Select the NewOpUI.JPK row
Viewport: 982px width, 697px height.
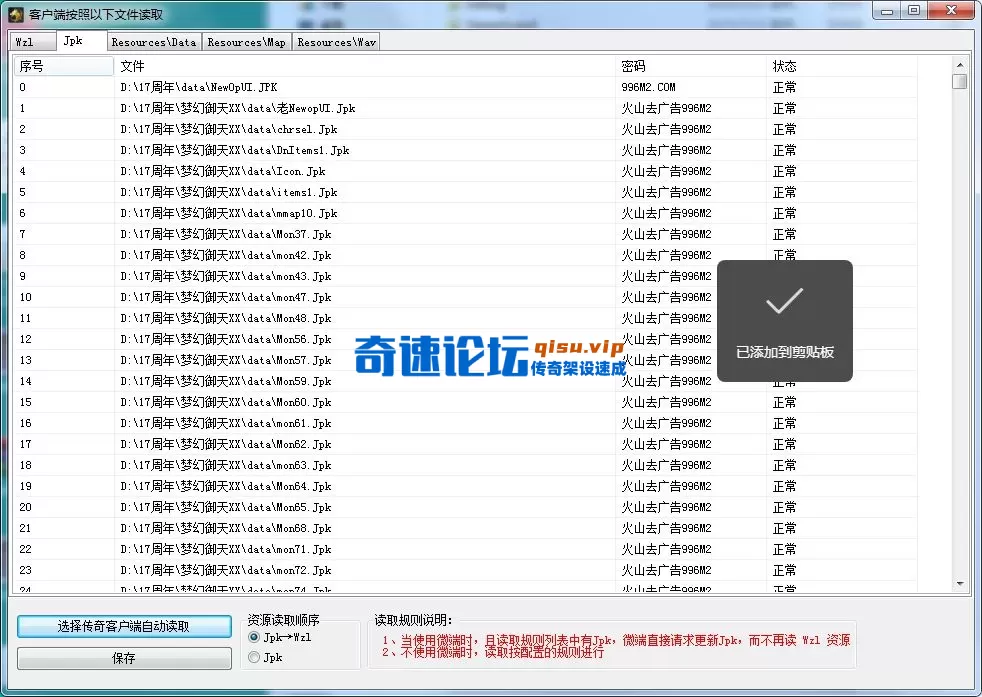[x=300, y=86]
